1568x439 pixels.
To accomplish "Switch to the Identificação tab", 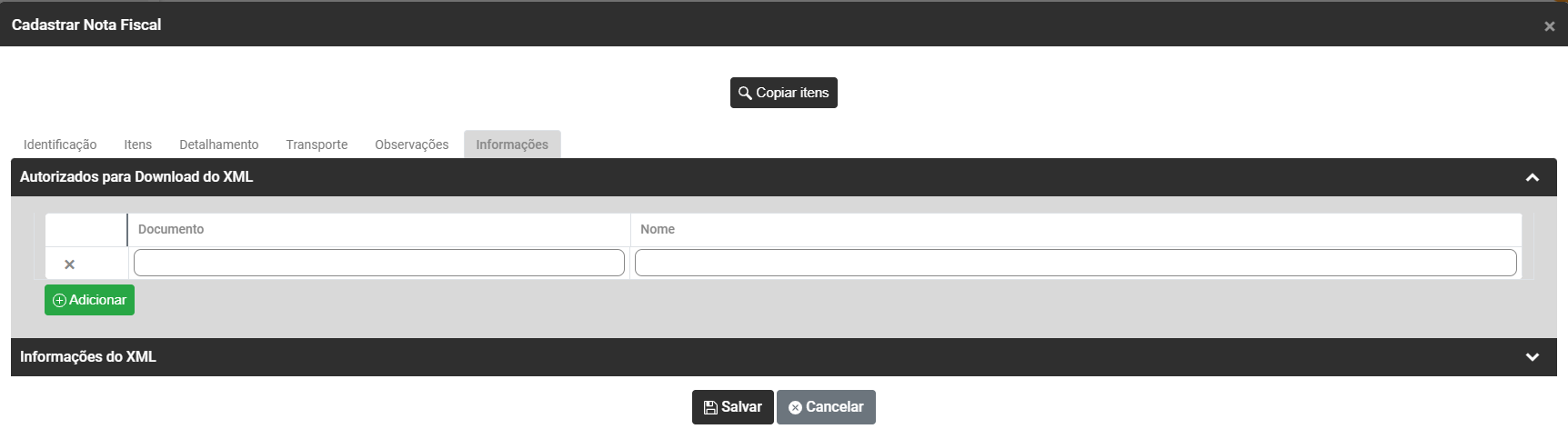I will point(60,145).
